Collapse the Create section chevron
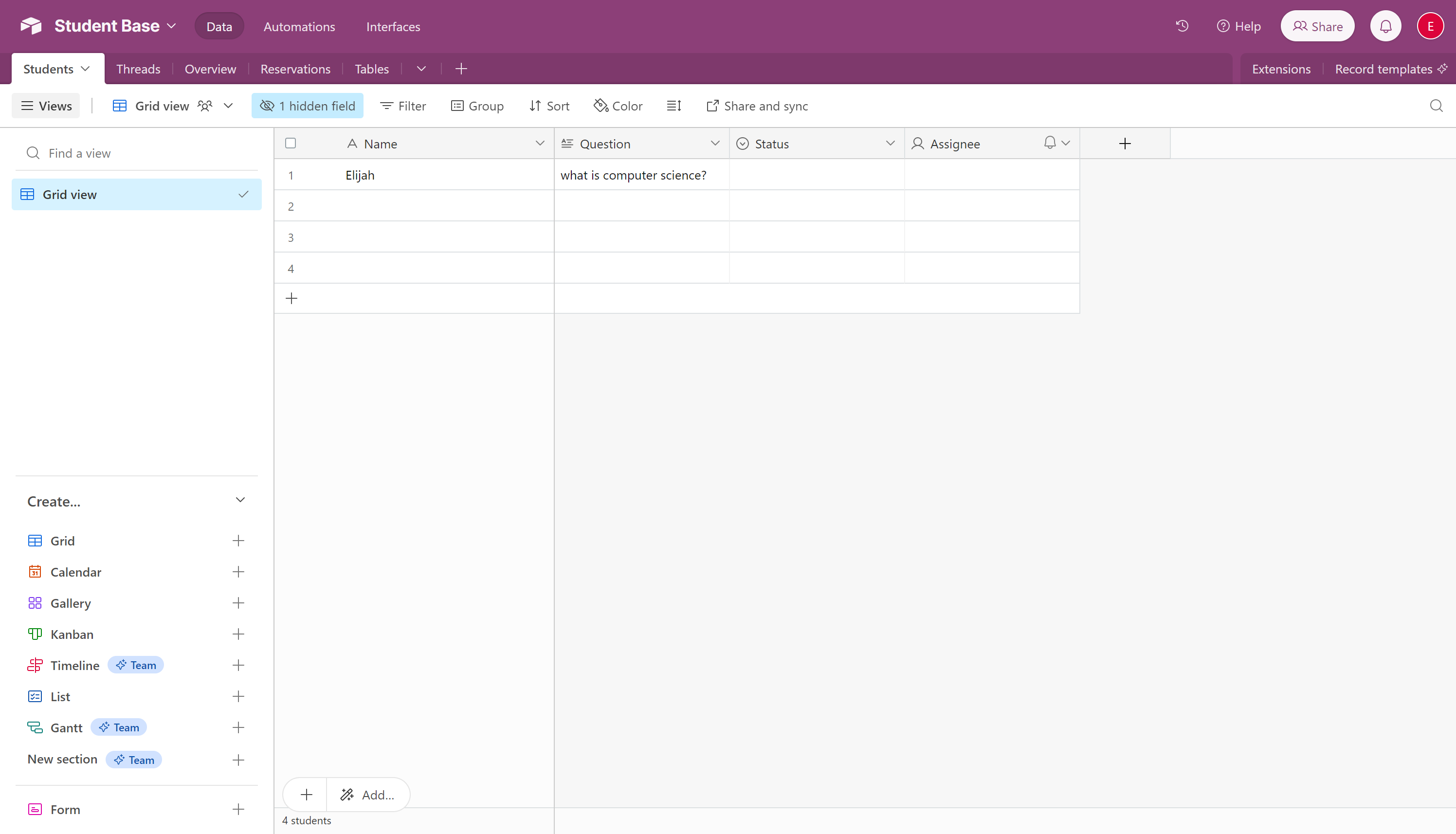 point(240,501)
